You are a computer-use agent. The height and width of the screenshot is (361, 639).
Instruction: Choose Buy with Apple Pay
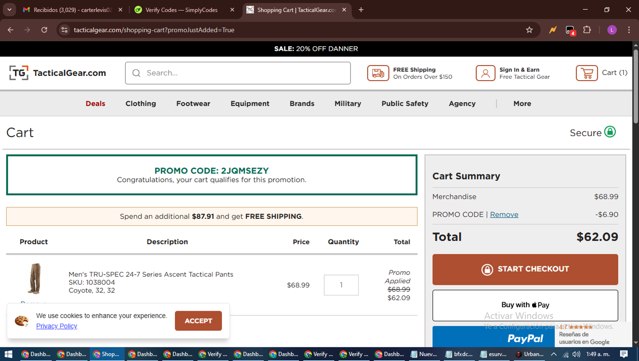click(525, 305)
